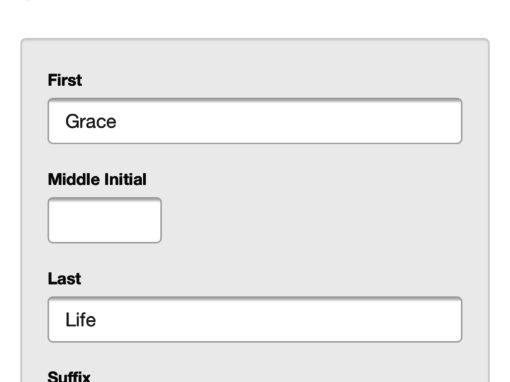Image resolution: width=510 pixels, height=382 pixels.
Task: Click the First name input field
Action: pyautogui.click(x=255, y=121)
